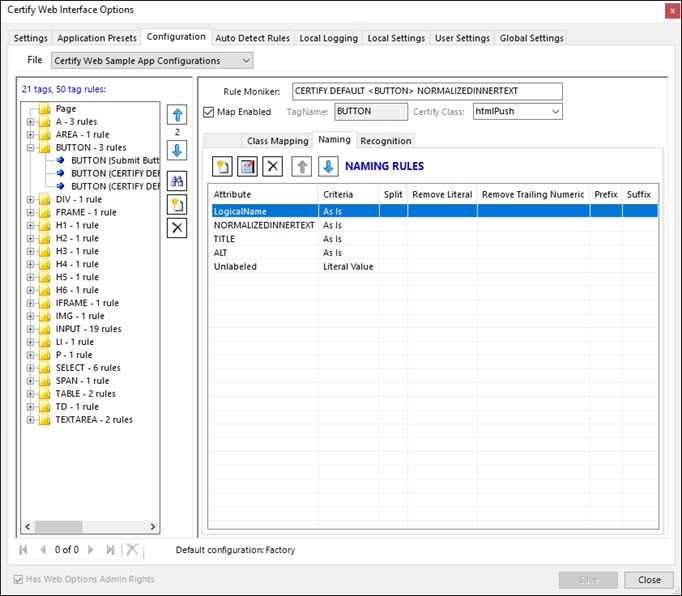Move selected tag rule up with blue up arrow
The height and width of the screenshot is (596, 682).
(177, 115)
